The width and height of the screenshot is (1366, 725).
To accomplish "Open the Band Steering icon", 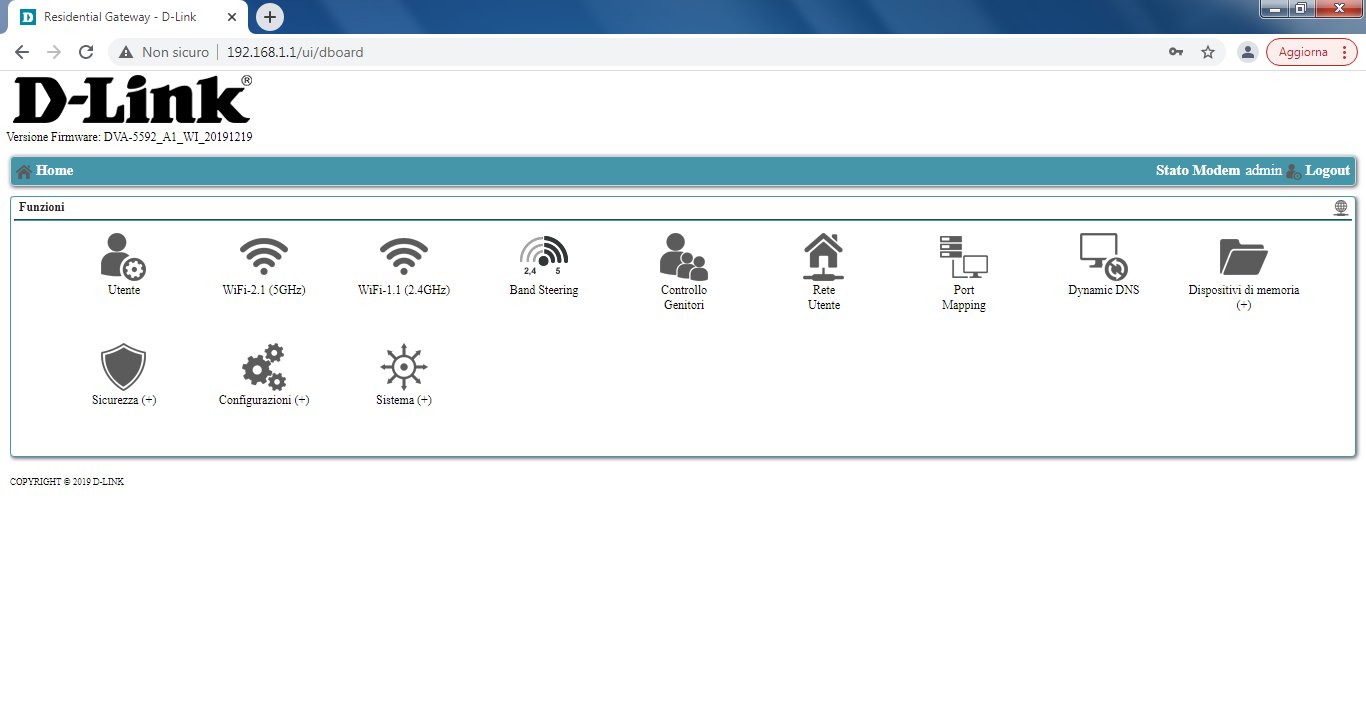I will click(x=544, y=256).
